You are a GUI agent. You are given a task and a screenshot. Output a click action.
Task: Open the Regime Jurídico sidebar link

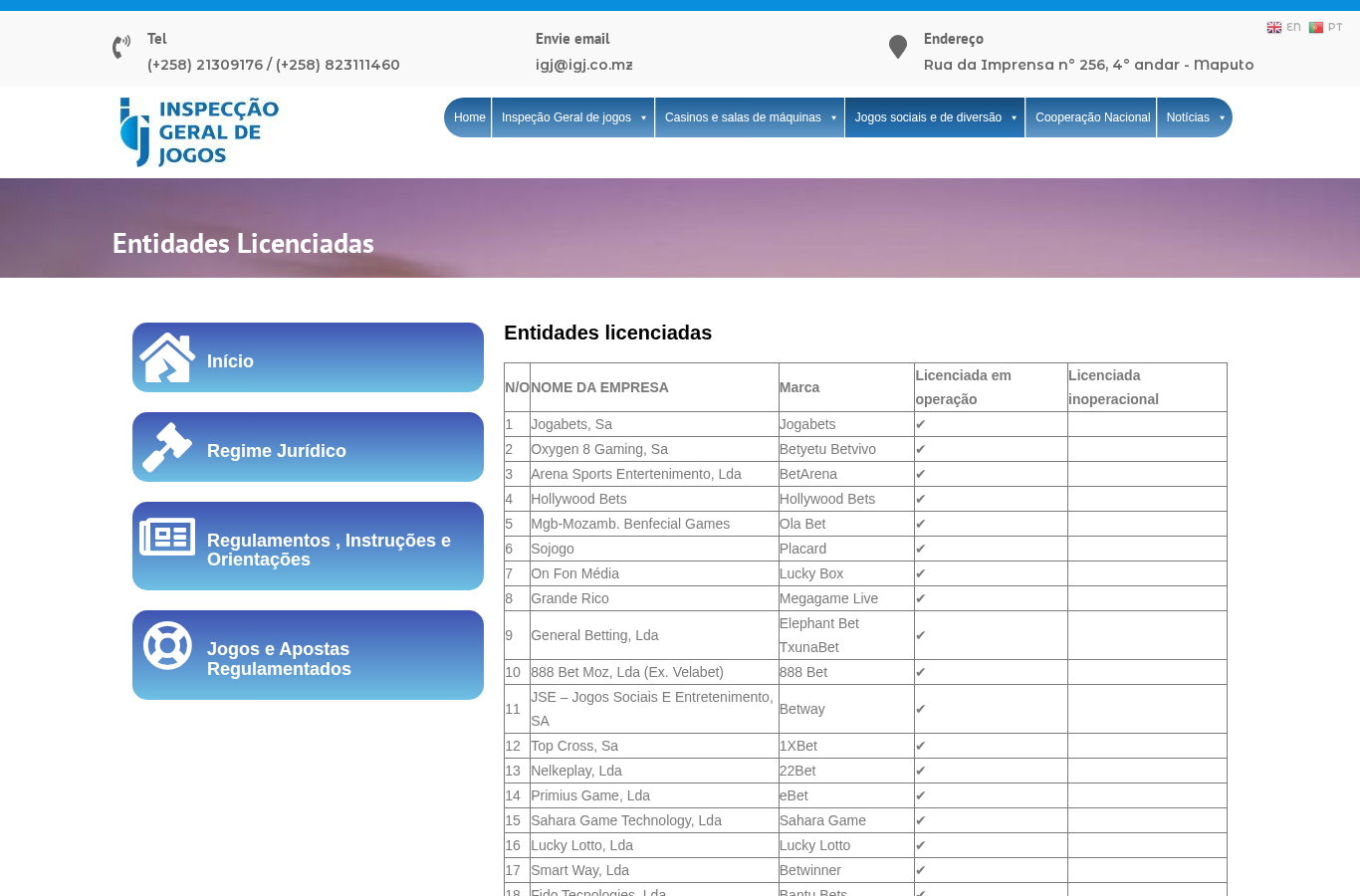pos(308,447)
